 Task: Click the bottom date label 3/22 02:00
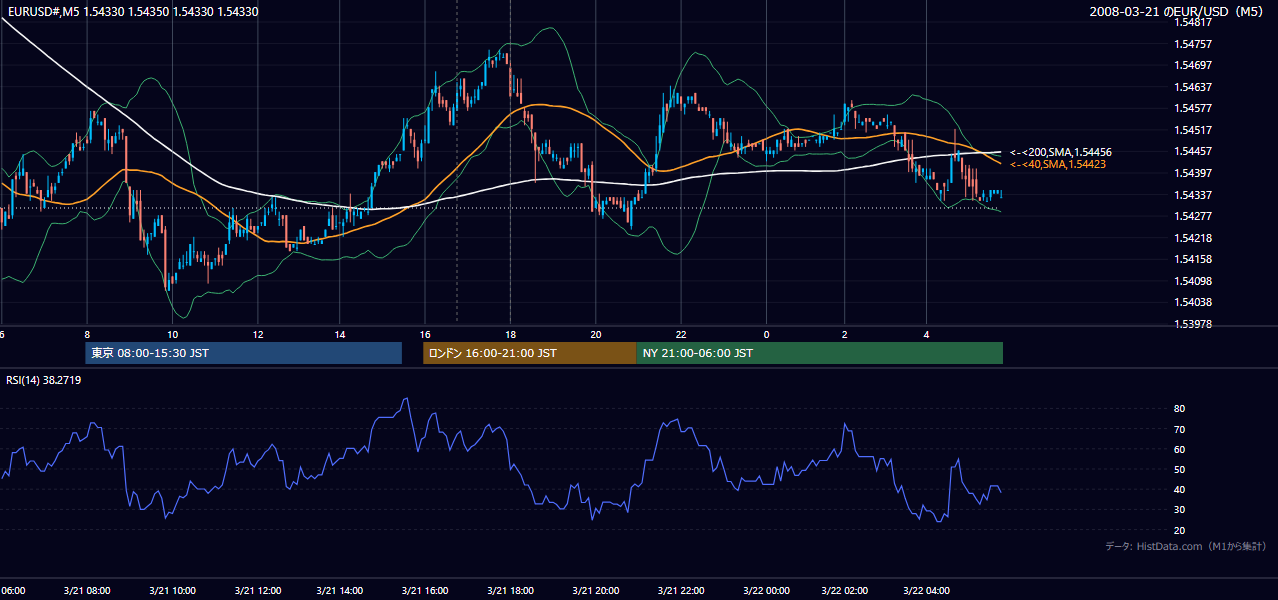tap(844, 591)
